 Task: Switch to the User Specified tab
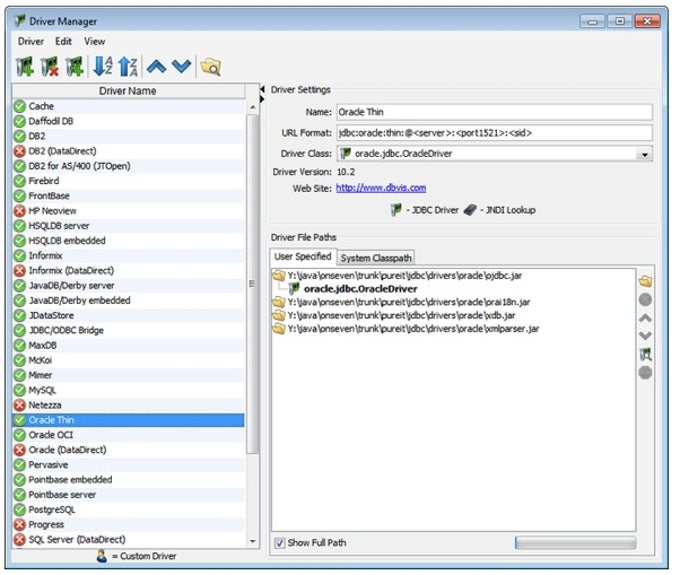click(x=303, y=256)
